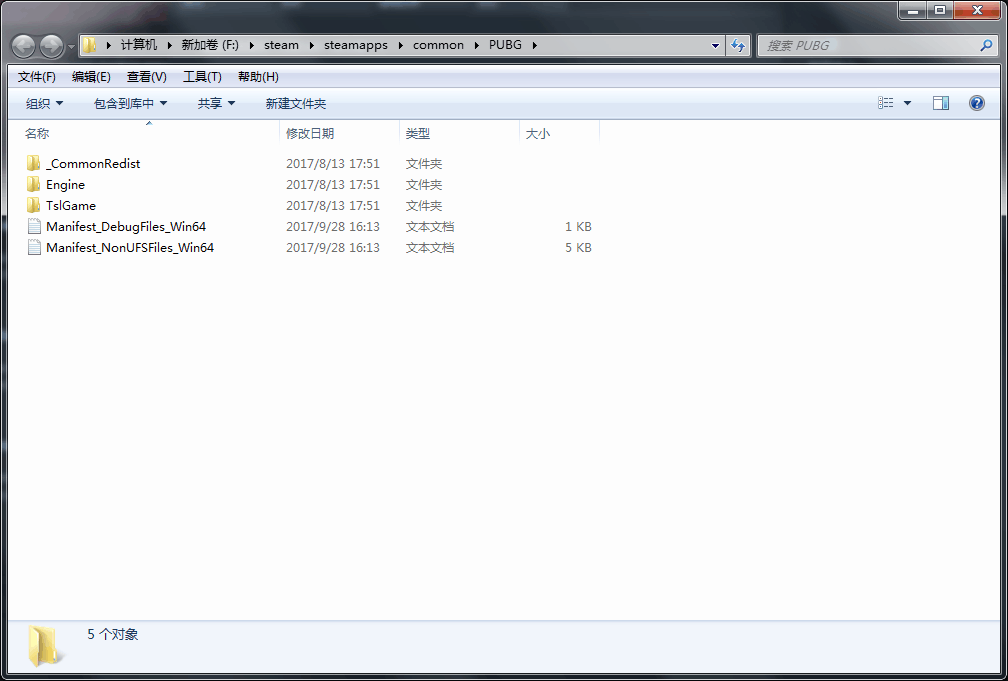Close the Explorer window
The width and height of the screenshot is (1008, 681).
click(977, 10)
